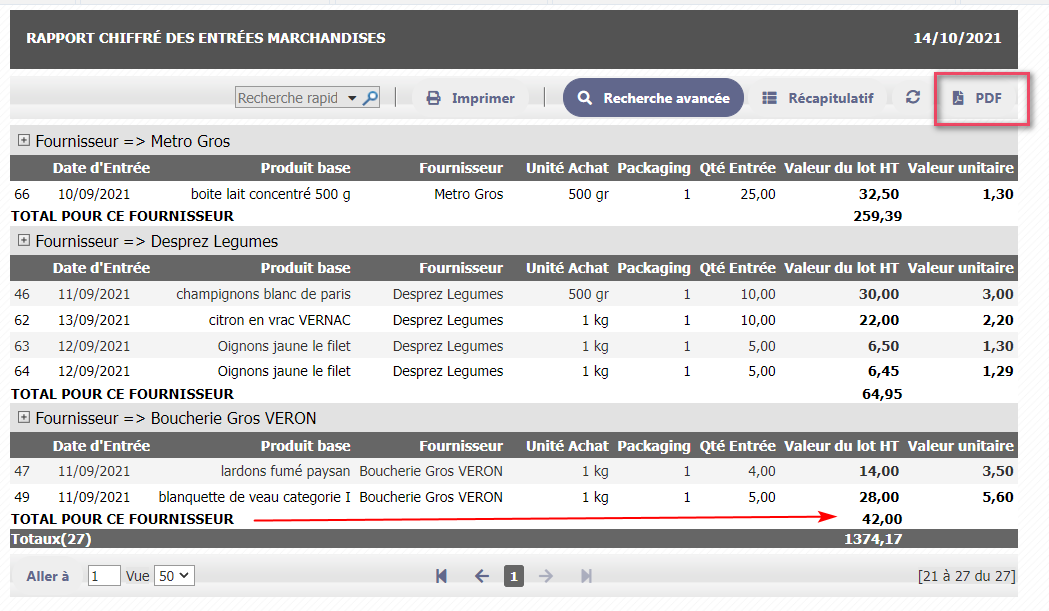Go to the previous page
The width and height of the screenshot is (1049, 611).
click(482, 576)
